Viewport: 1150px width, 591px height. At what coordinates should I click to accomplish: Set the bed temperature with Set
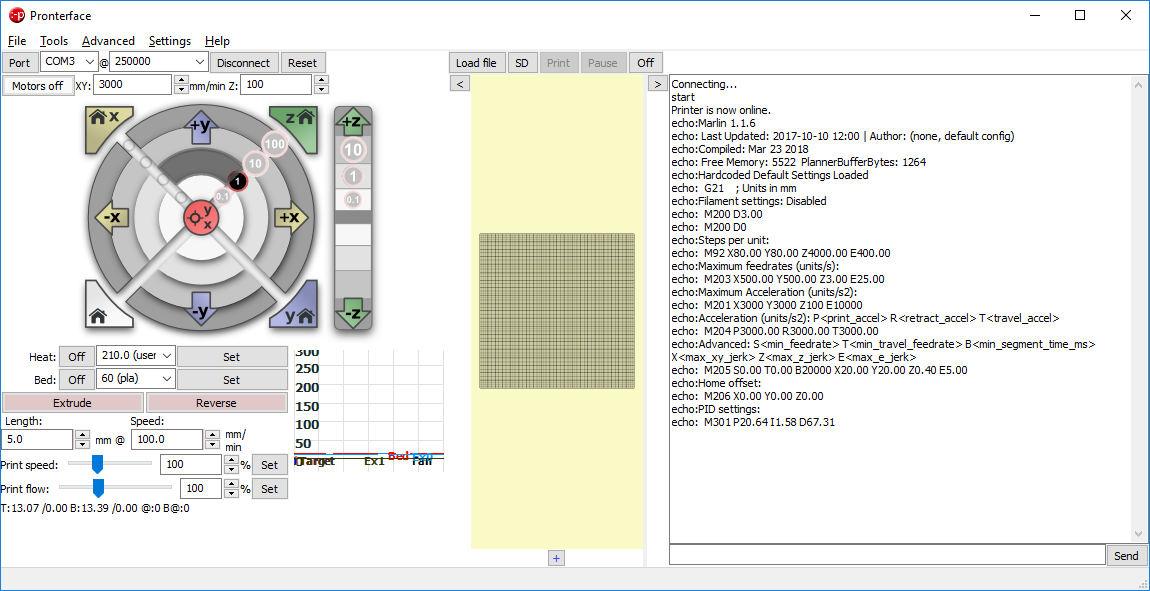pyautogui.click(x=232, y=380)
